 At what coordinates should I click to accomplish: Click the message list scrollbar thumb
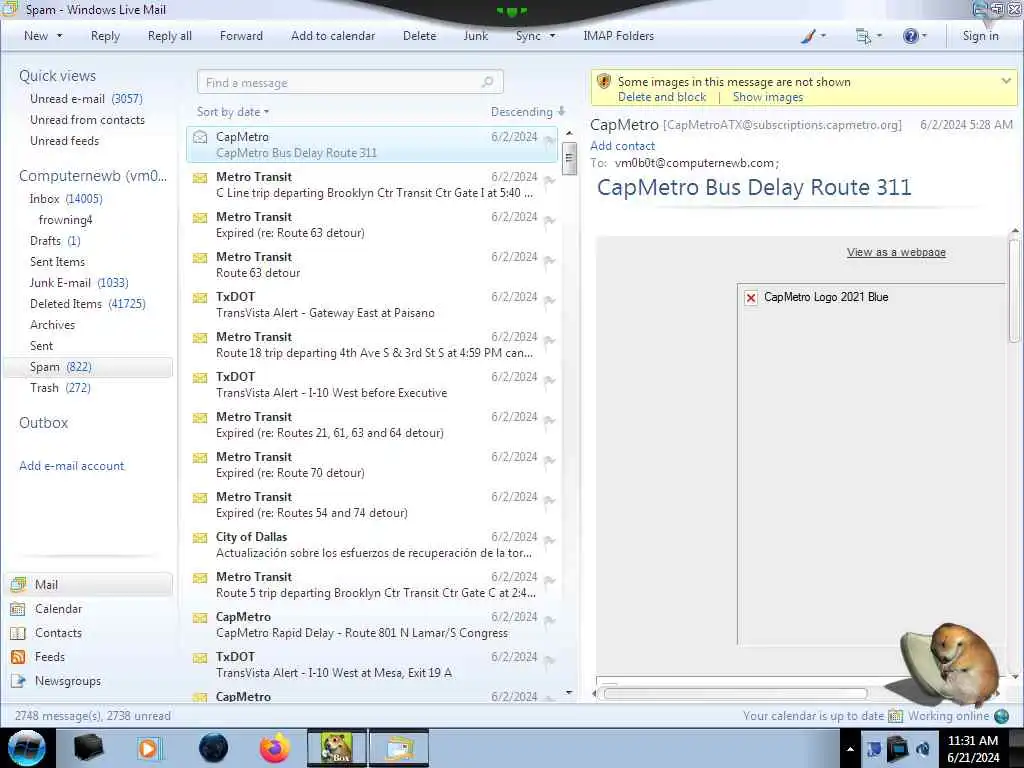[569, 158]
